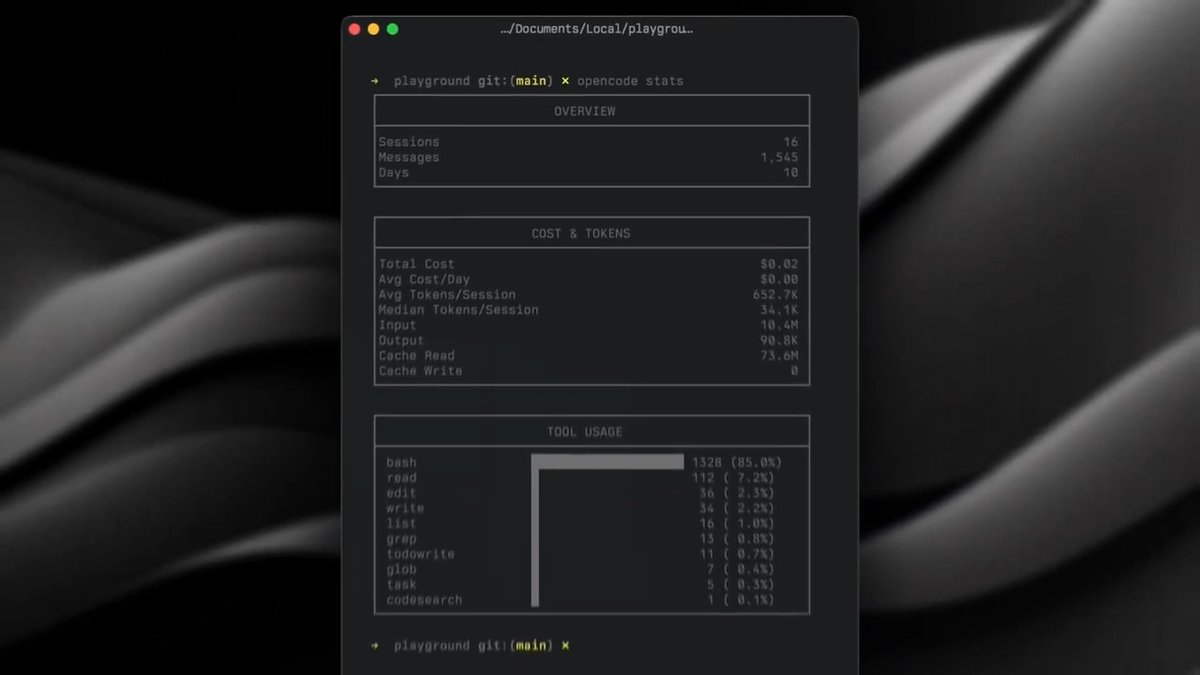Click the bash usage bar in the chart
This screenshot has height=675, width=1200.
[607, 462]
